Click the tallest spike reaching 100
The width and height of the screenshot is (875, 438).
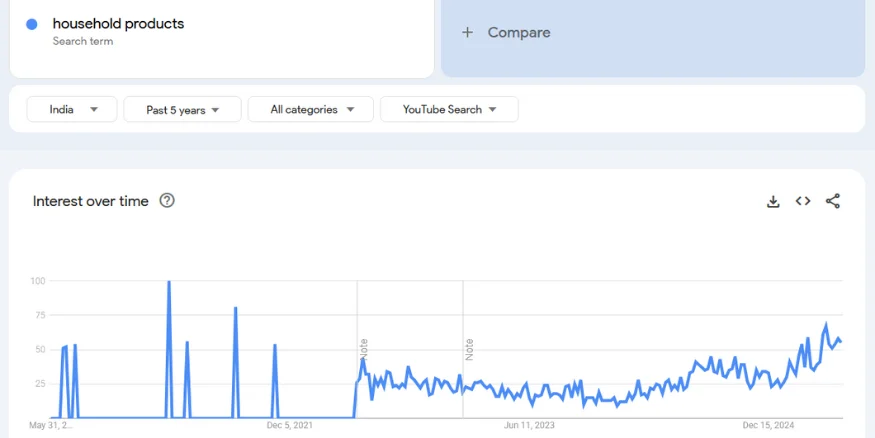click(169, 283)
